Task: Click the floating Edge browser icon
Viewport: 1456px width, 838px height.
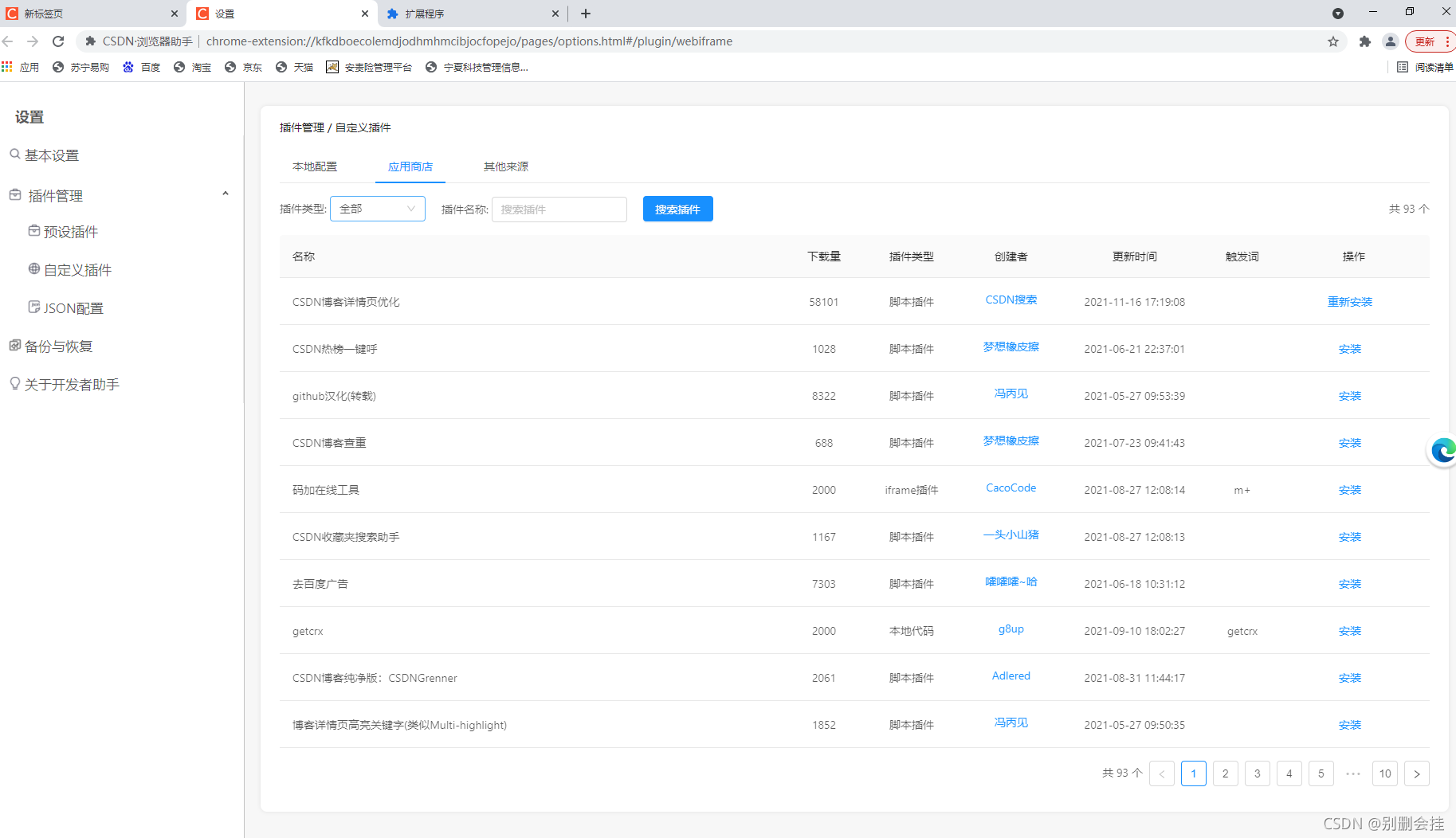Action: click(x=1443, y=451)
